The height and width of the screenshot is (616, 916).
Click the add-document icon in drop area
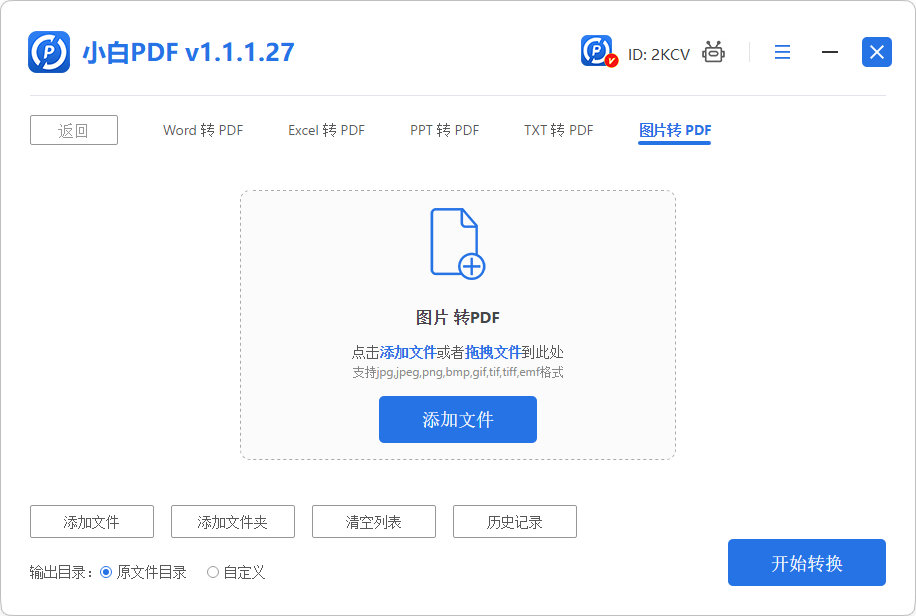(457, 243)
